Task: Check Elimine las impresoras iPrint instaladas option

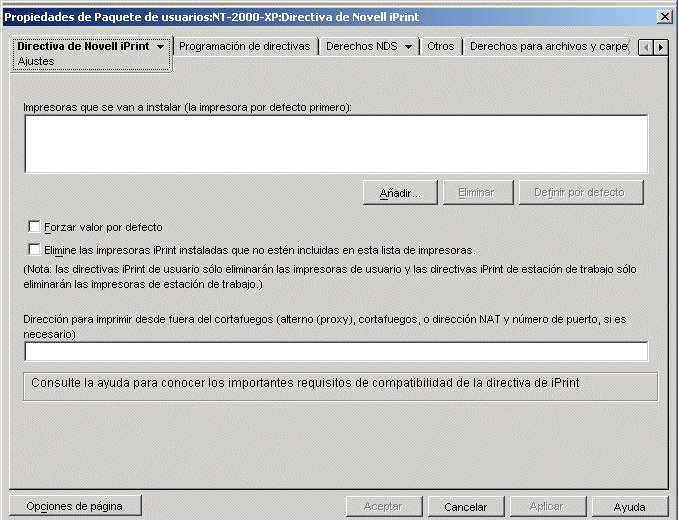Action: click(x=34, y=249)
